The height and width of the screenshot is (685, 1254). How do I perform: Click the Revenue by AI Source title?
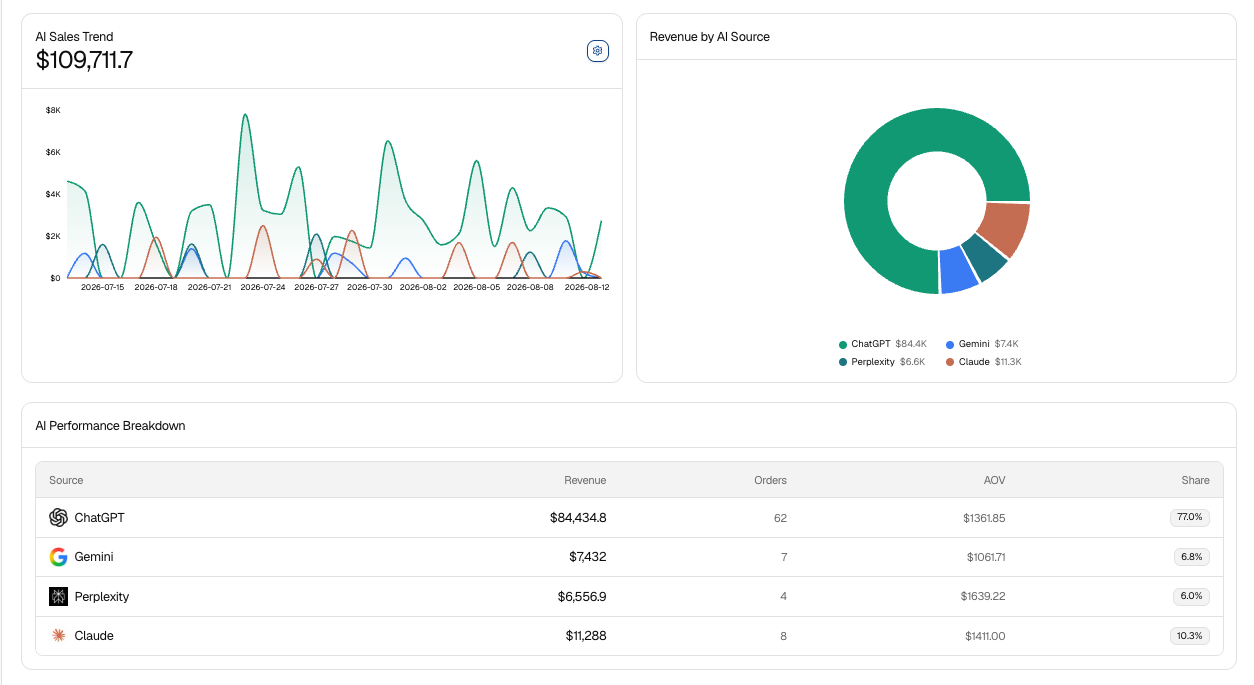point(710,37)
